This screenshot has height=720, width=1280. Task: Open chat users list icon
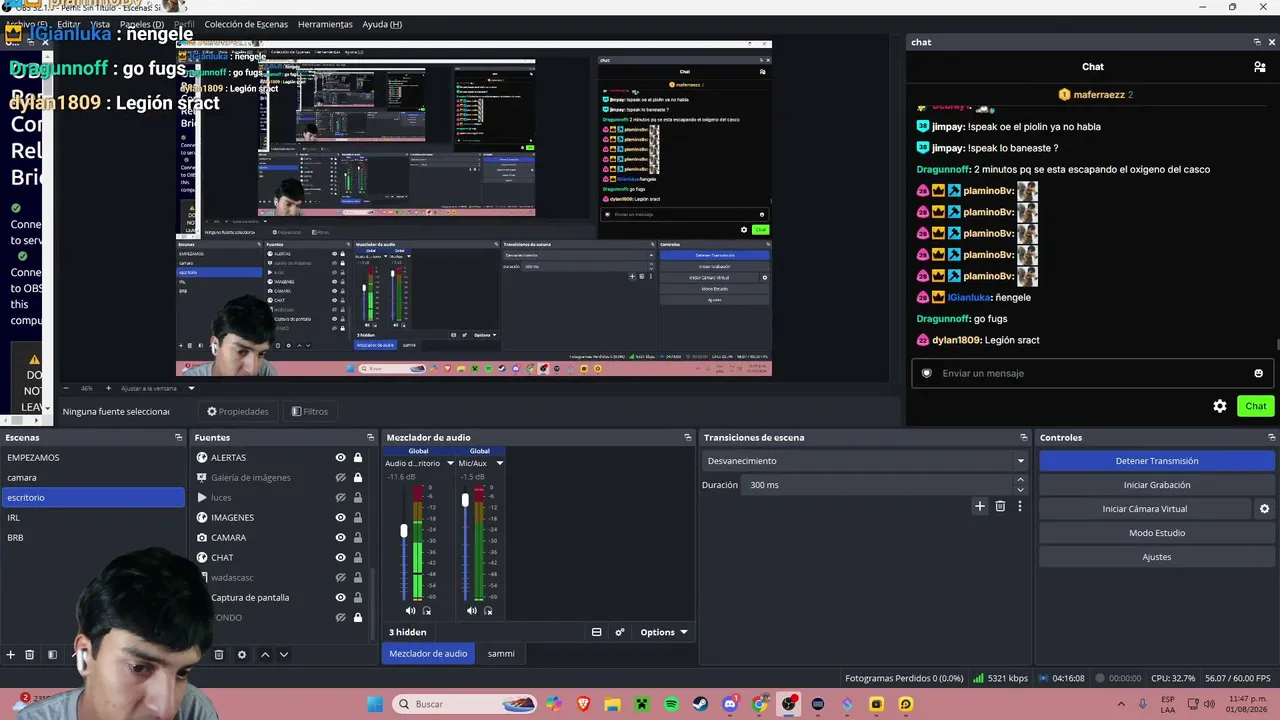[x=1260, y=67]
